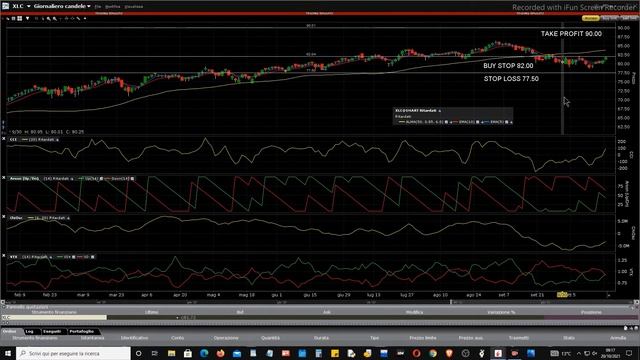Open the File menu
Screen dimensions: 640x360
pos(98,7)
